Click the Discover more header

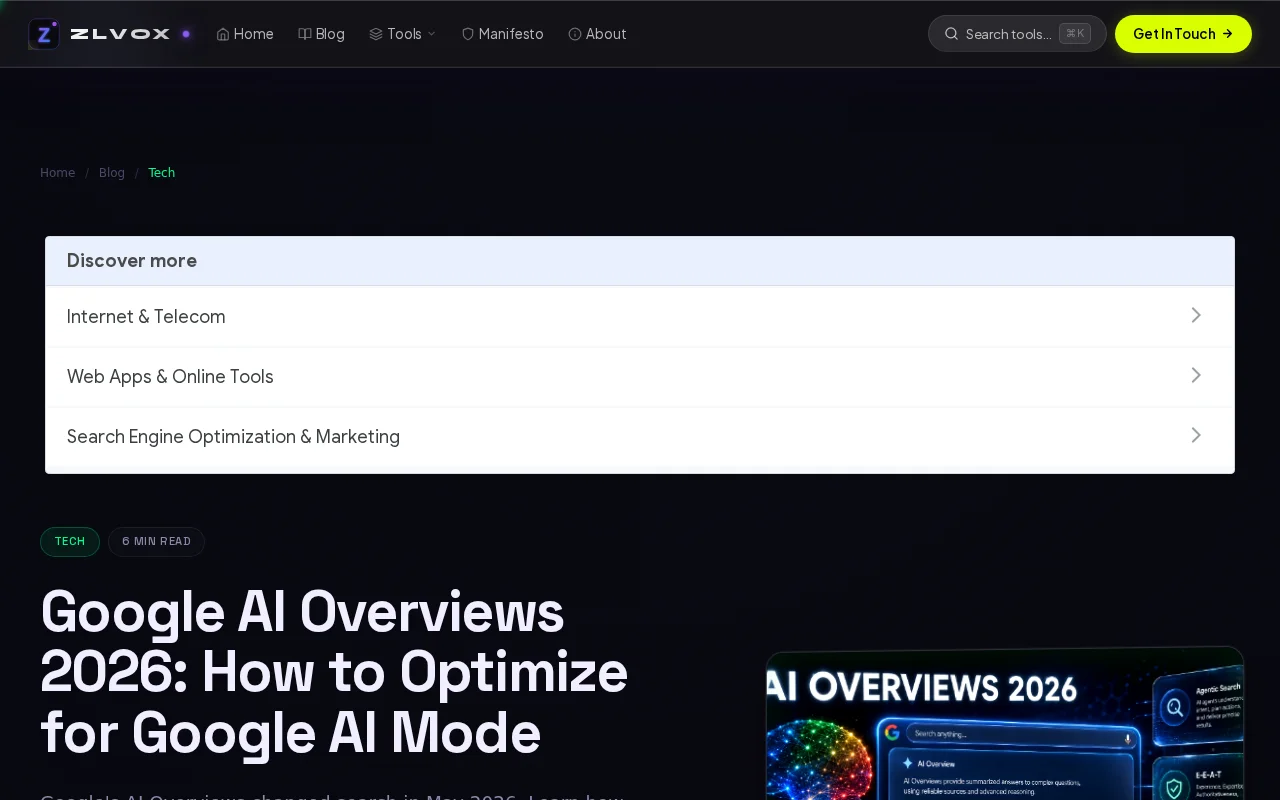tap(640, 261)
